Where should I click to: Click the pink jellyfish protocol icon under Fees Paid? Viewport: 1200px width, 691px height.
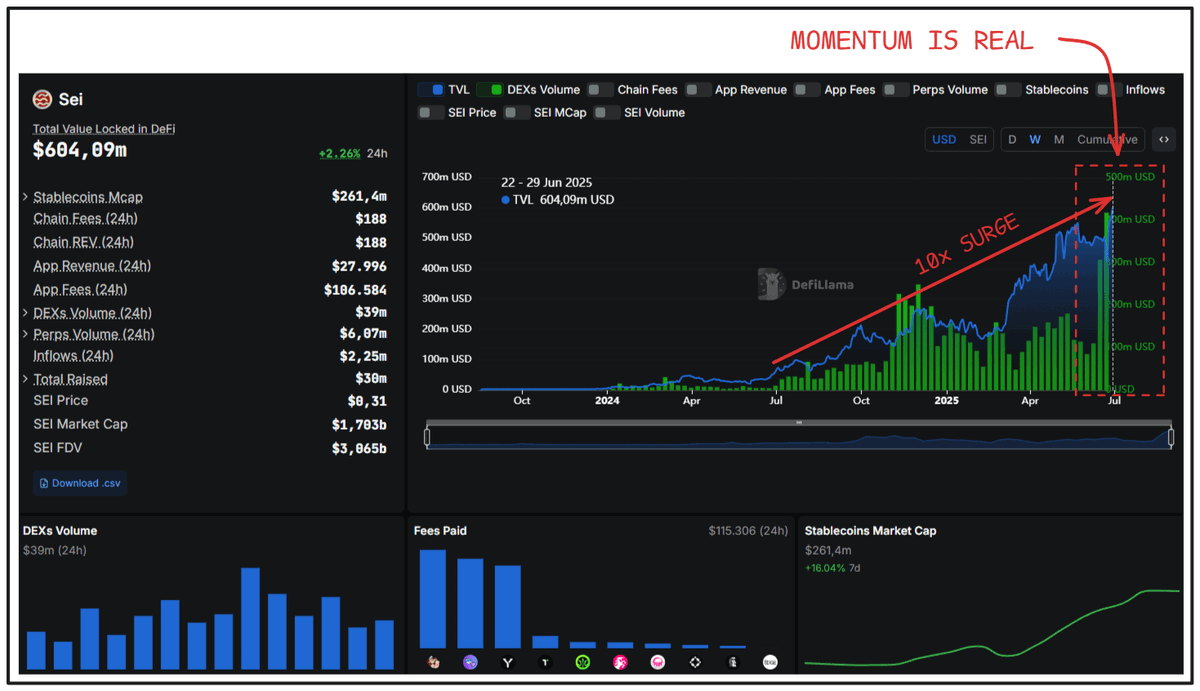click(658, 662)
